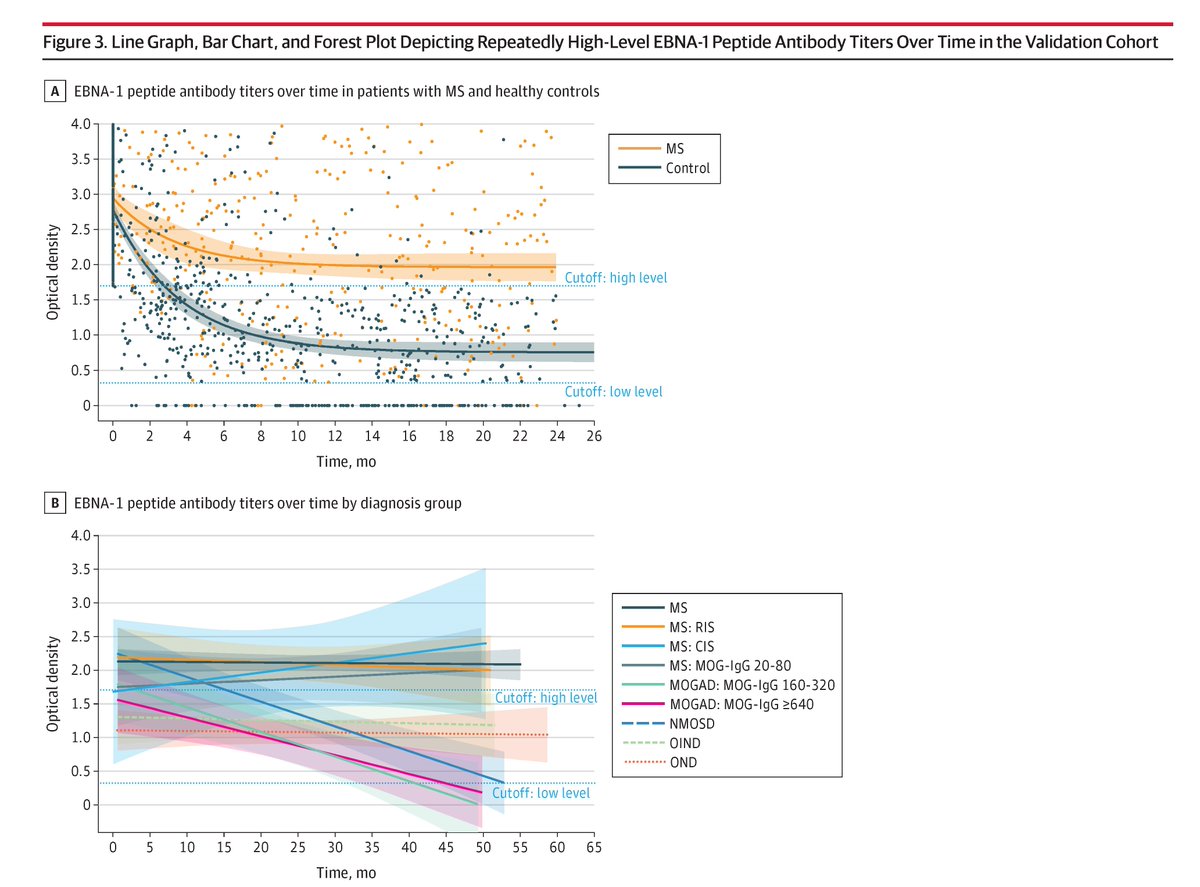This screenshot has height=887, width=1200.
Task: Toggle the MS: RIS legend entry
Action: (x=690, y=625)
